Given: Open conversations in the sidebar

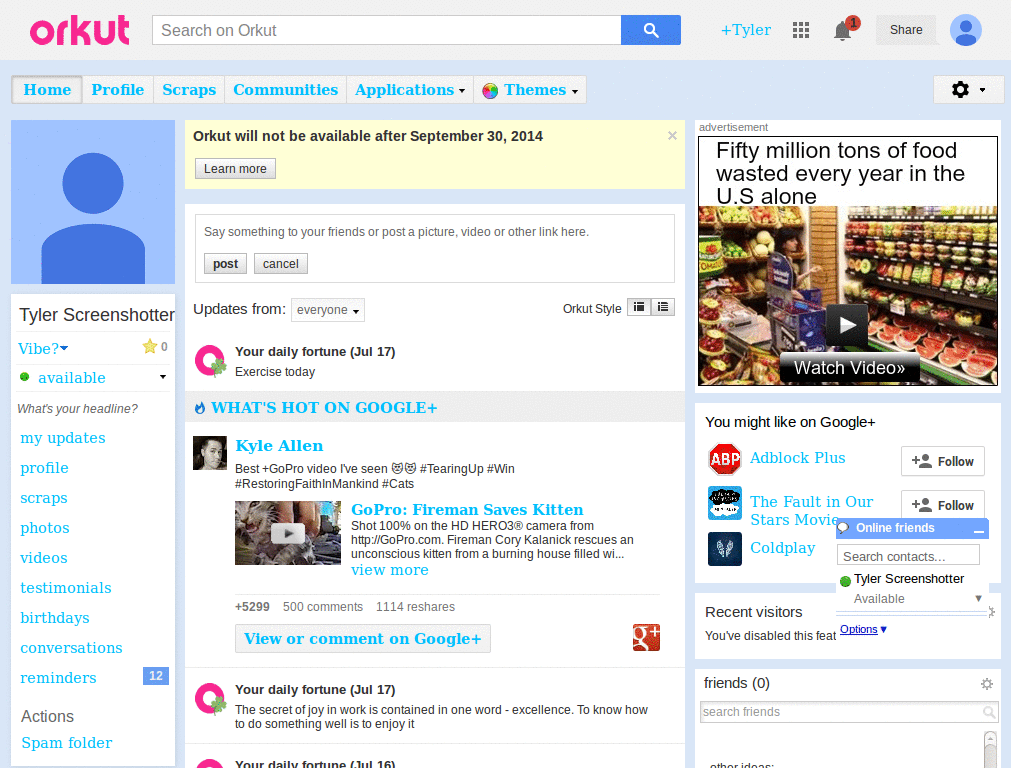Looking at the screenshot, I should tap(71, 648).
